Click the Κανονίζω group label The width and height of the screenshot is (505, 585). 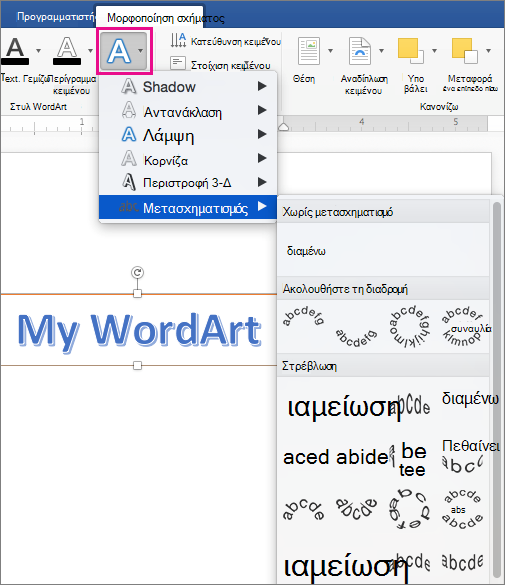(x=439, y=107)
